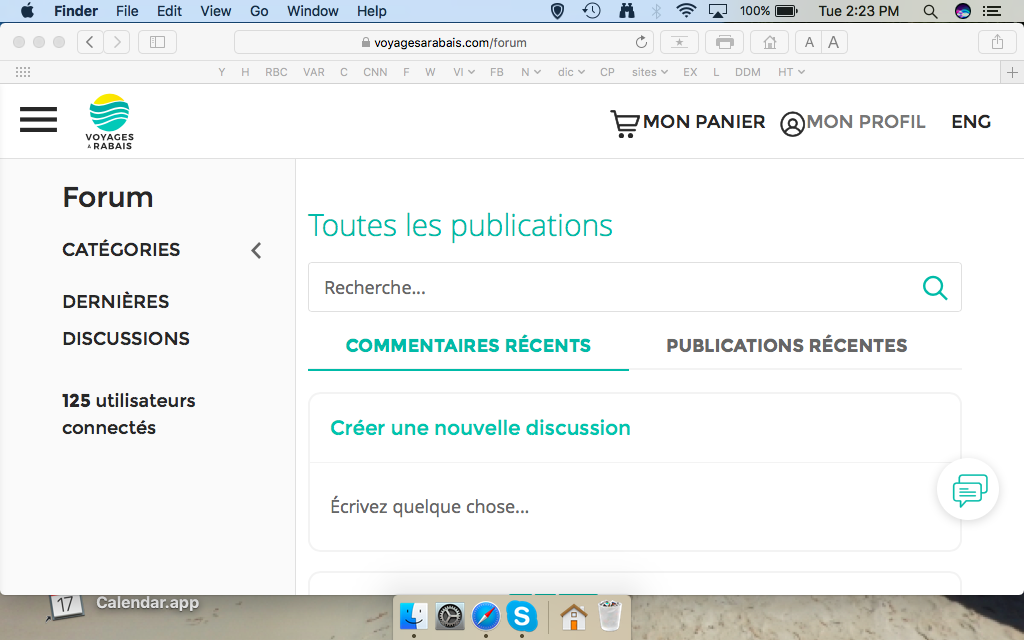Image resolution: width=1024 pixels, height=640 pixels.
Task: Open the DDM bookmark
Action: click(748, 72)
